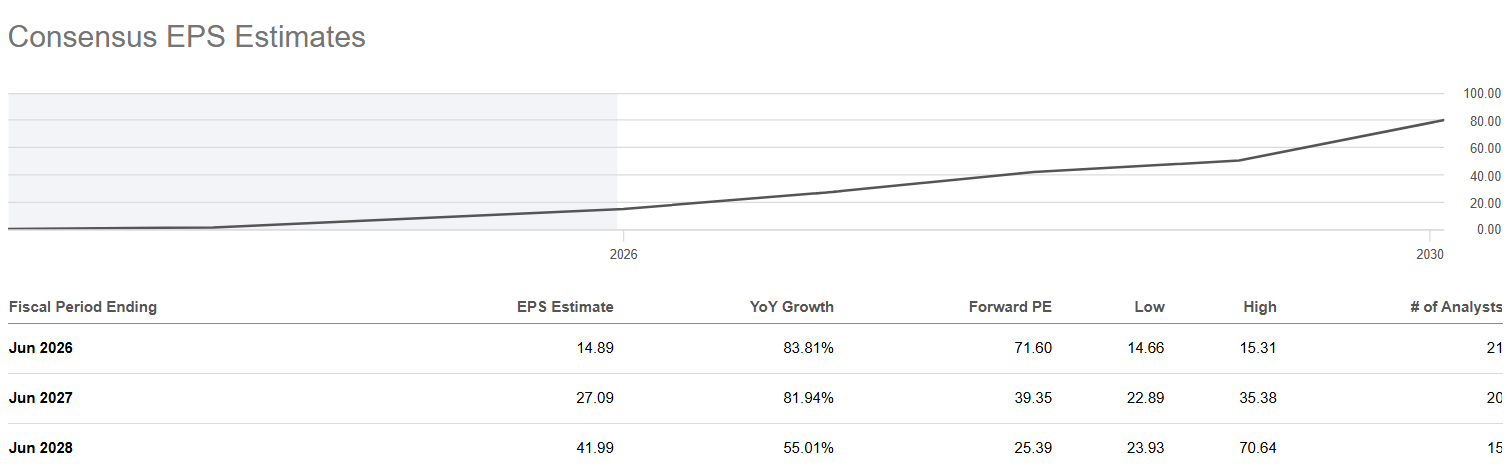Click the 100.00 y-axis label
The image size is (1507, 471).
pyautogui.click(x=1482, y=93)
